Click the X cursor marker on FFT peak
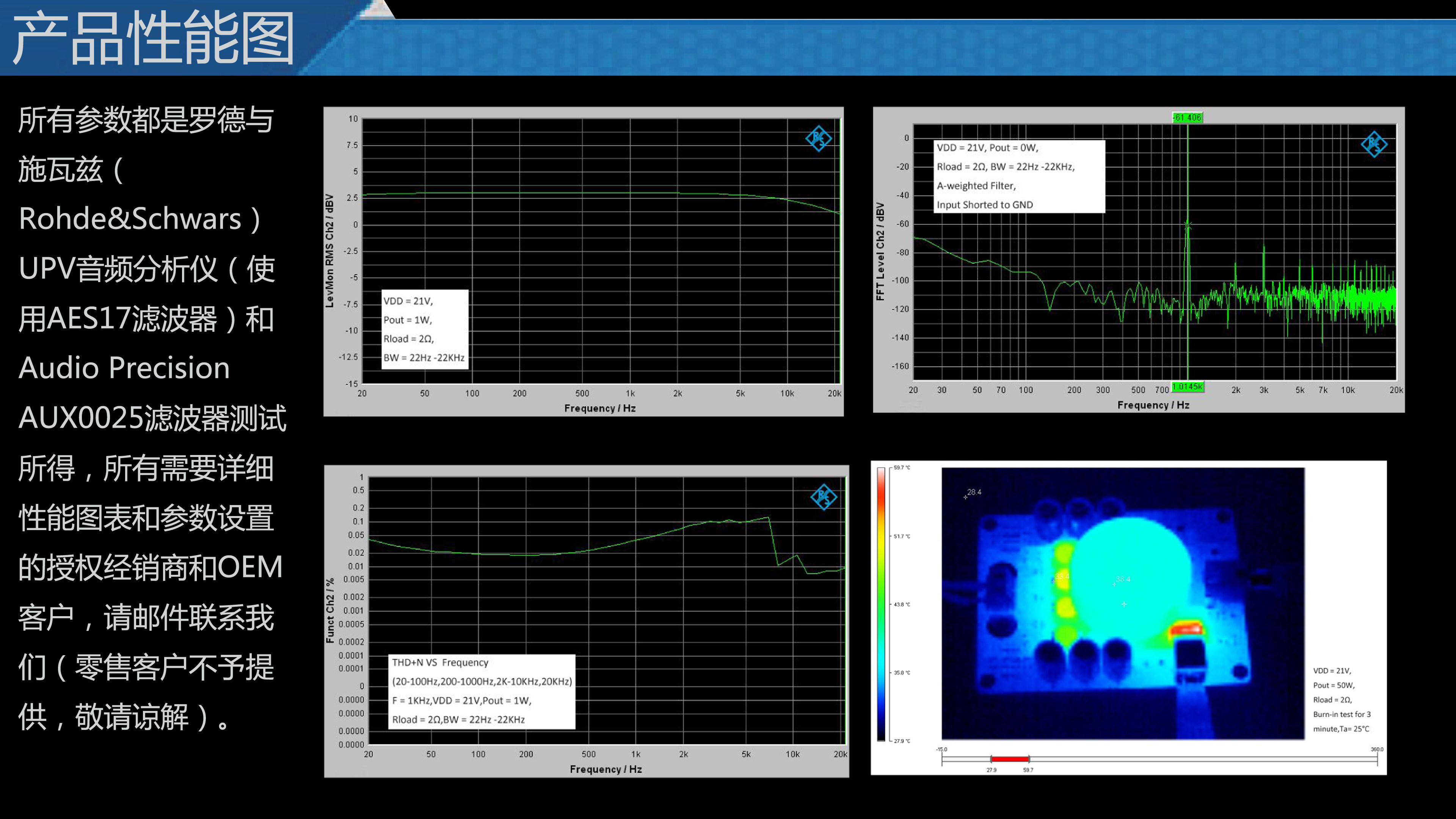 click(1188, 225)
